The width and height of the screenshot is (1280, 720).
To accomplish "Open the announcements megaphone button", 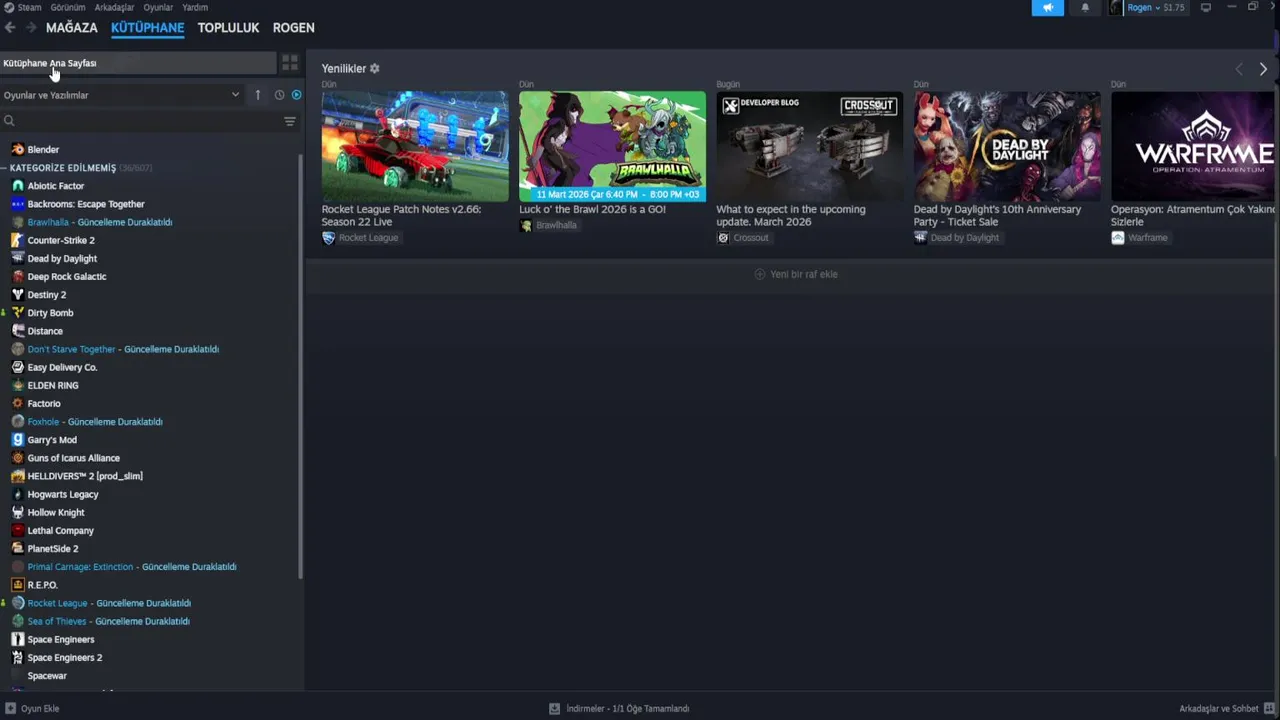I will pos(1048,8).
